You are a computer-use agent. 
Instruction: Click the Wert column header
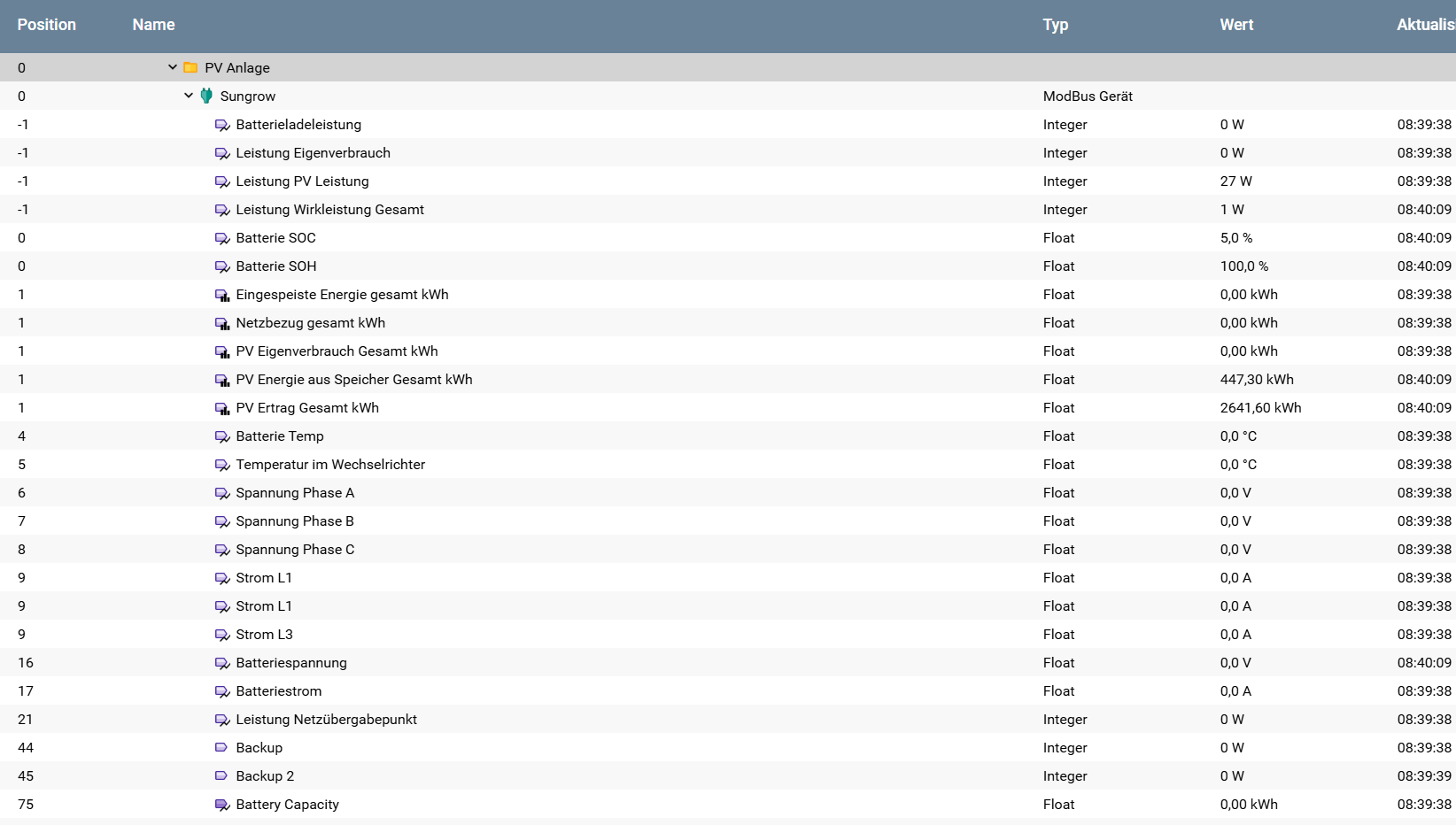[1236, 25]
